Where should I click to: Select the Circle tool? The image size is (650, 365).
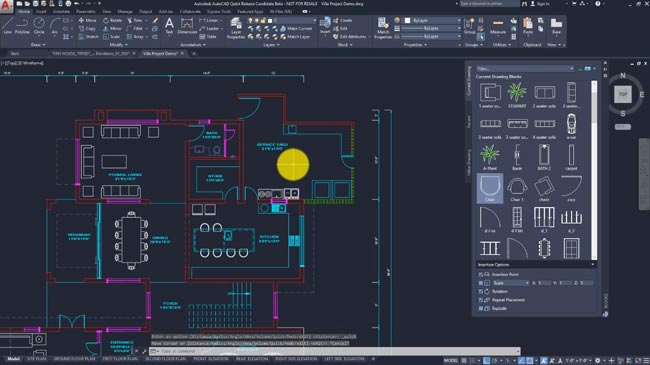(39, 26)
